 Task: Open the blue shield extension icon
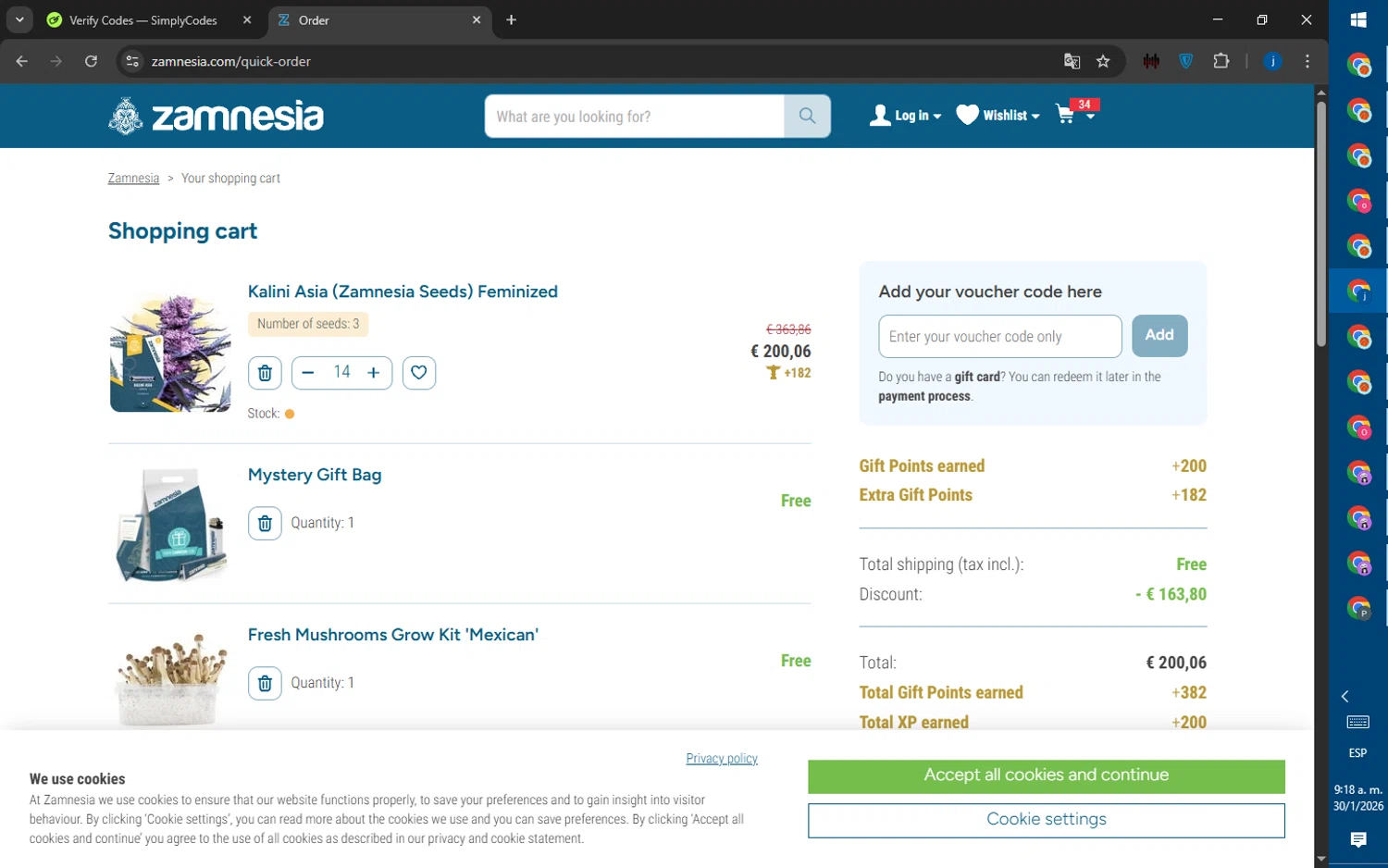tap(1186, 61)
